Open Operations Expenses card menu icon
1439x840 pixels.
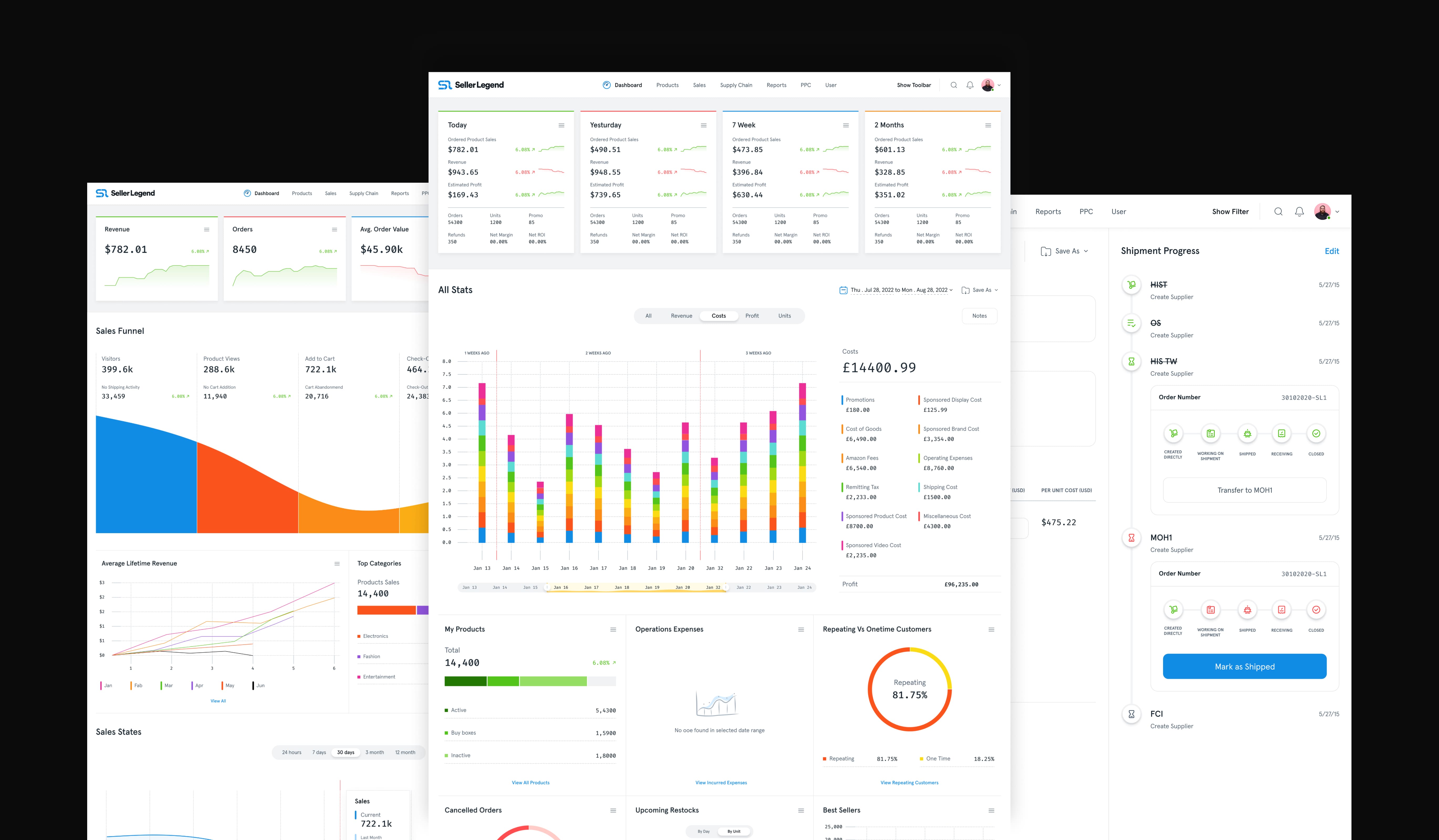click(x=801, y=629)
